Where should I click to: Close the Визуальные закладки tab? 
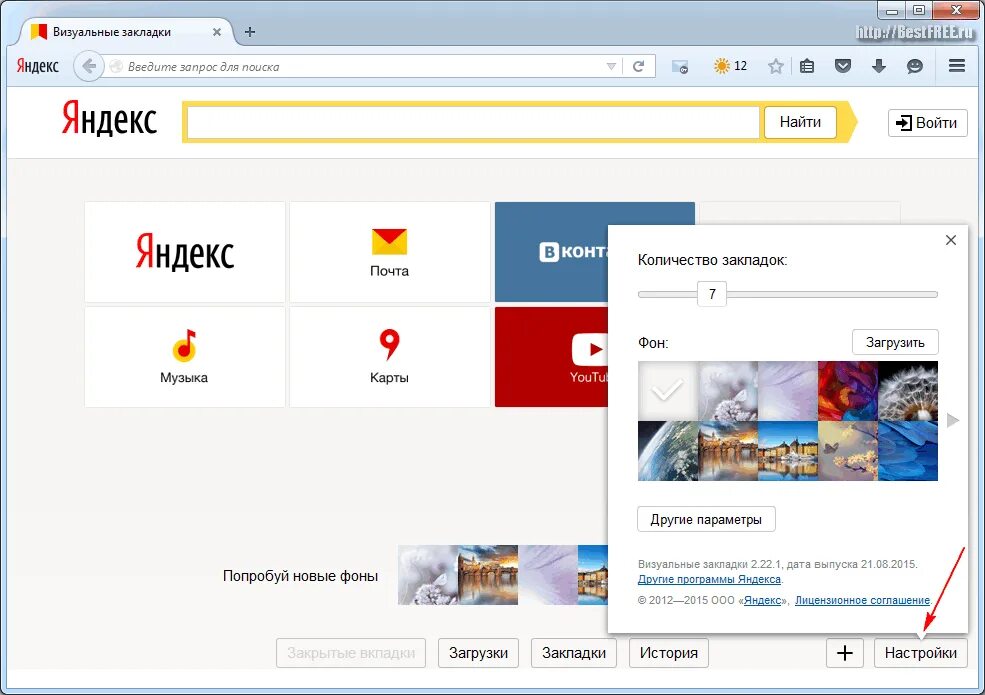point(217,31)
